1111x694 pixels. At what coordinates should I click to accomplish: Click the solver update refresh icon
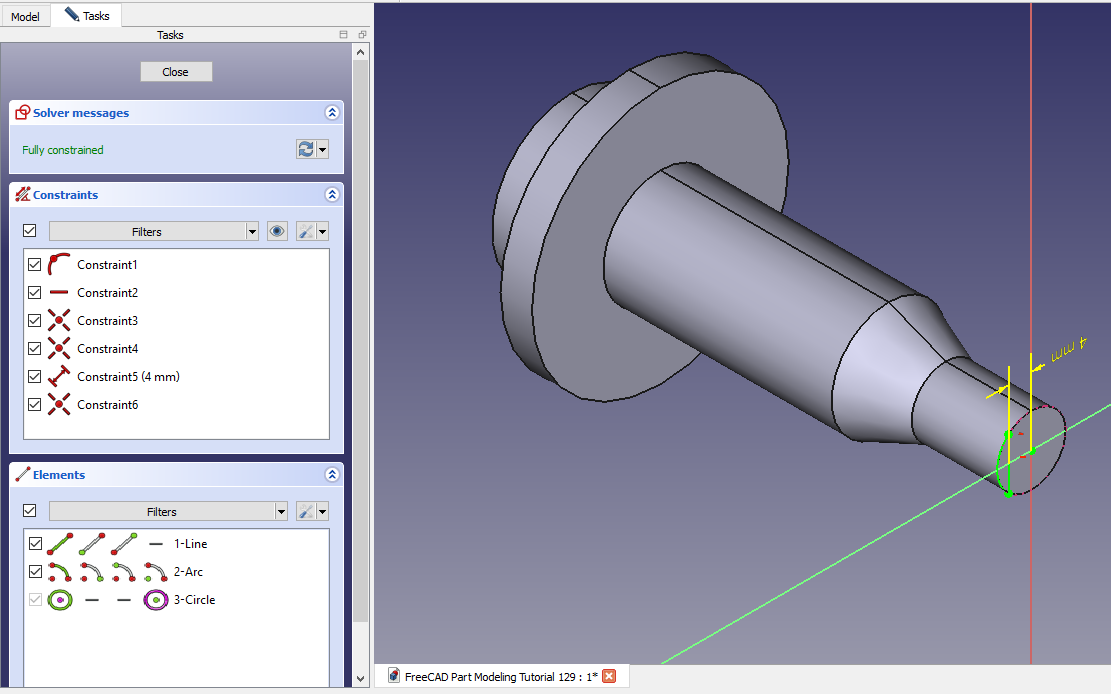tap(306, 149)
